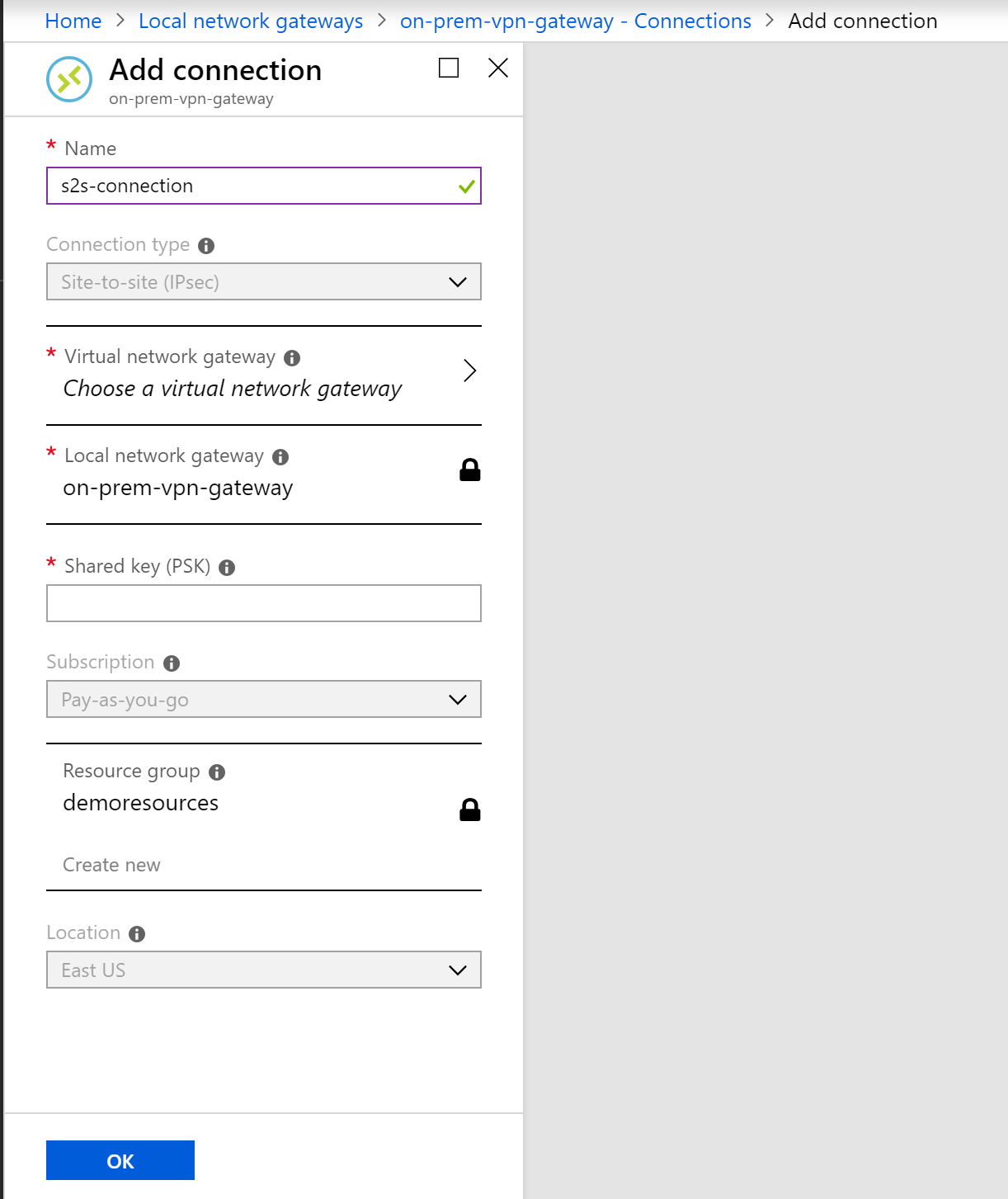
Task: Click the Local network gateway lock icon
Action: click(470, 470)
